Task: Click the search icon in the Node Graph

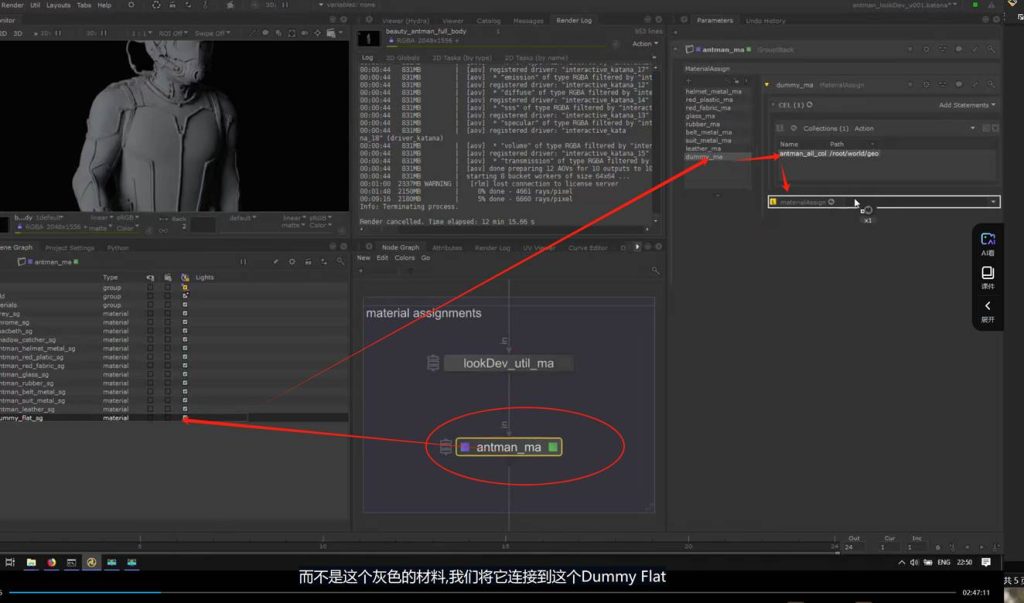Action: pyautogui.click(x=656, y=270)
